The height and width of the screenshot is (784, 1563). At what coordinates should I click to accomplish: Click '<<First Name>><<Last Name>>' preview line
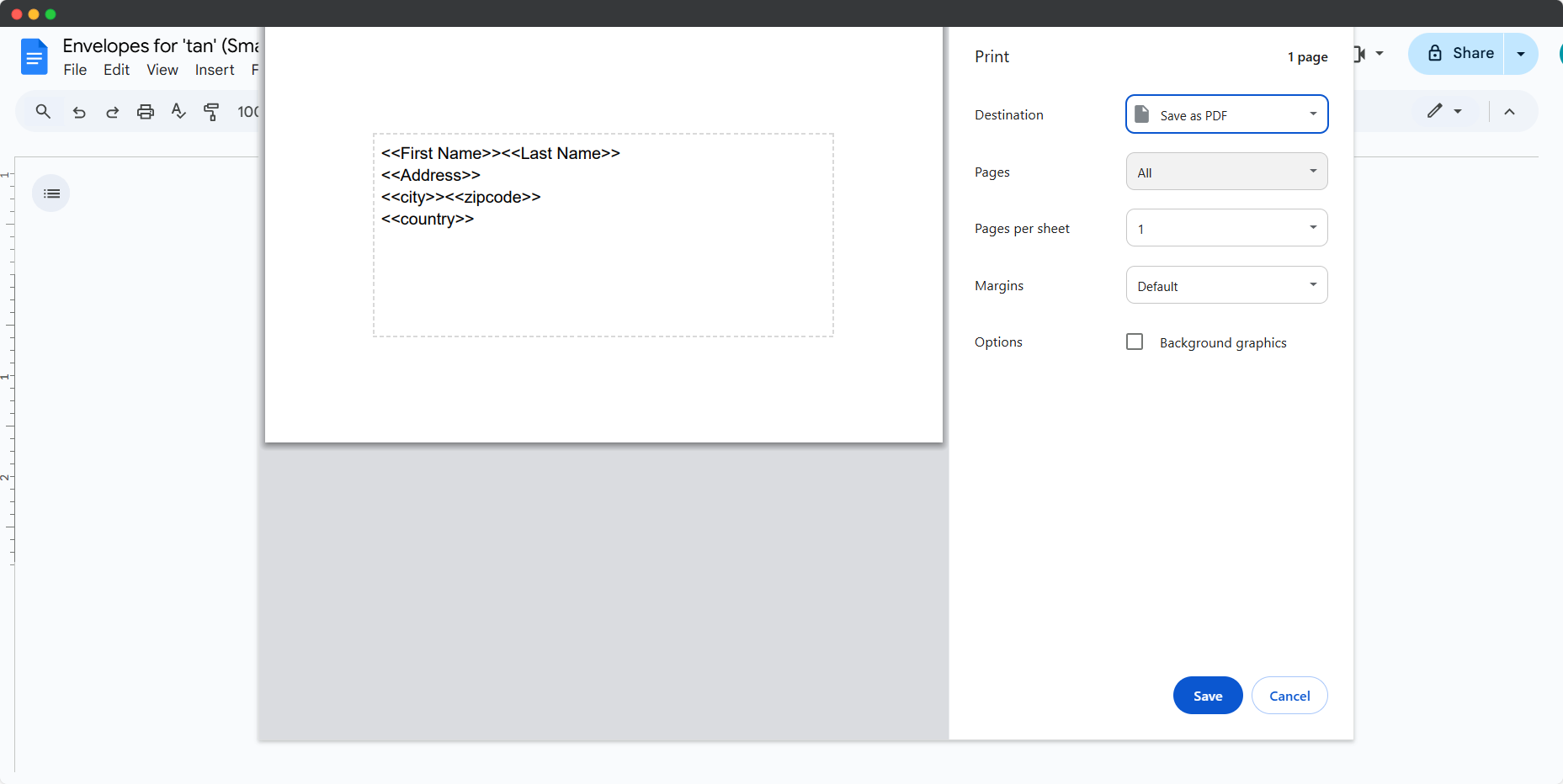(x=500, y=153)
